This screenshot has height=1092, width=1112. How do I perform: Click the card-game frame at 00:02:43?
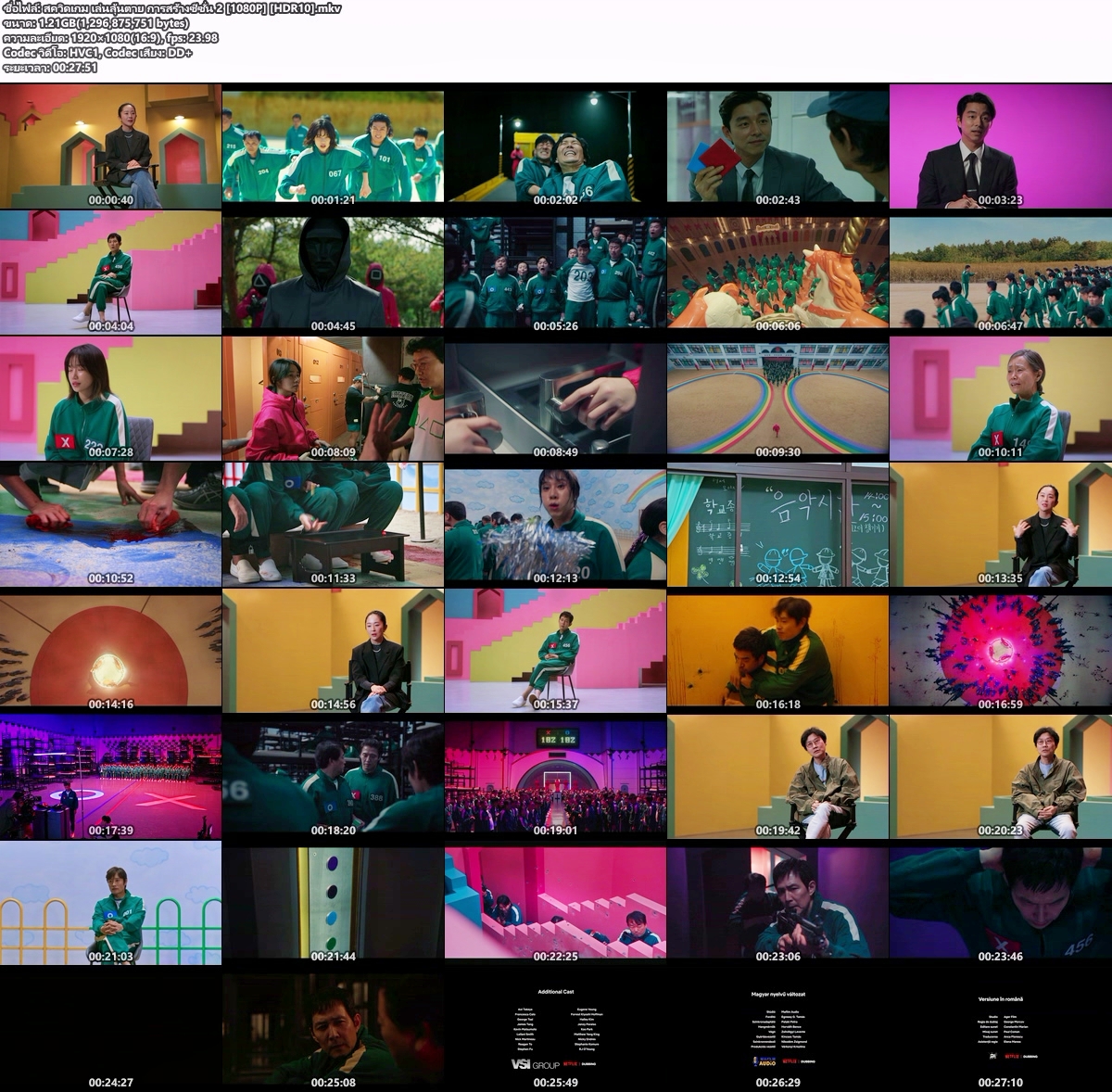coord(777,146)
